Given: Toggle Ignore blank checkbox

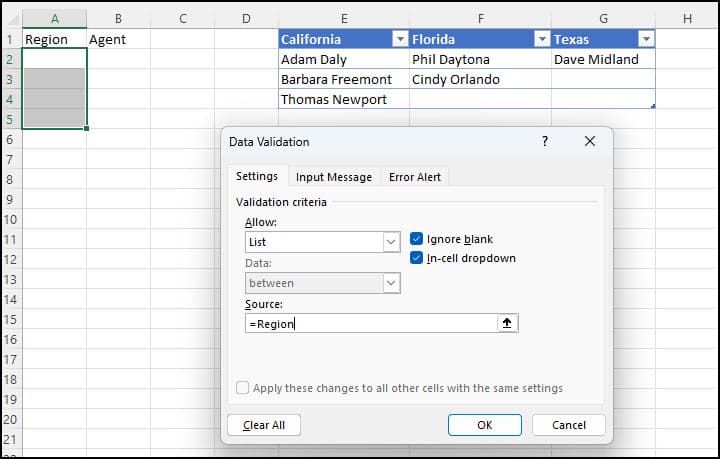Looking at the screenshot, I should [x=416, y=239].
